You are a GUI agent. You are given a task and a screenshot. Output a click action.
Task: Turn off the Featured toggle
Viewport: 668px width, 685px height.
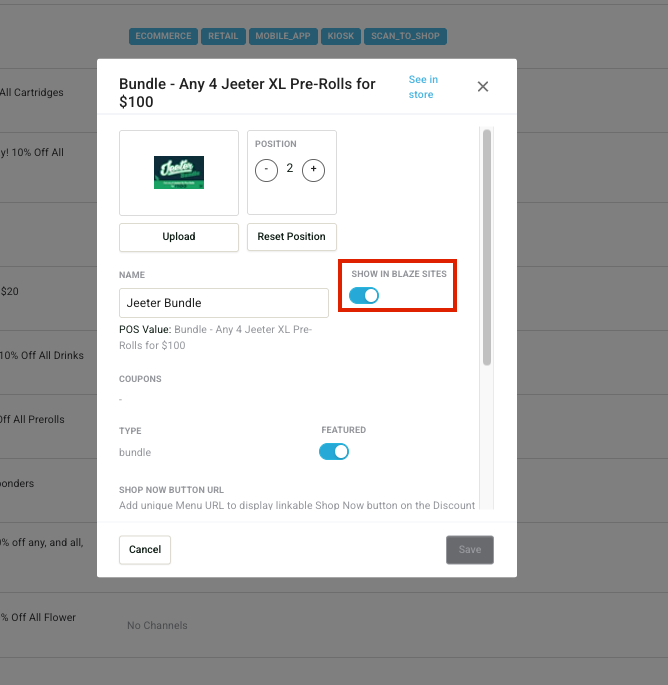click(334, 452)
